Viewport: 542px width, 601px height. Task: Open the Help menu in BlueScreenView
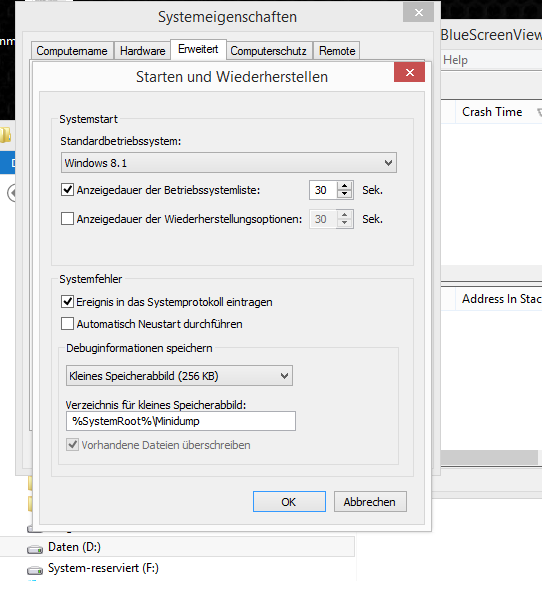coord(455,60)
